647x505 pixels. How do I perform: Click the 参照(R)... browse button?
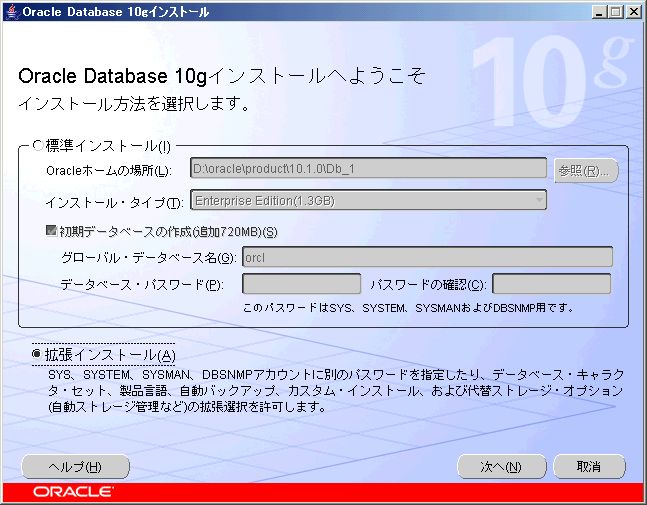[586, 170]
